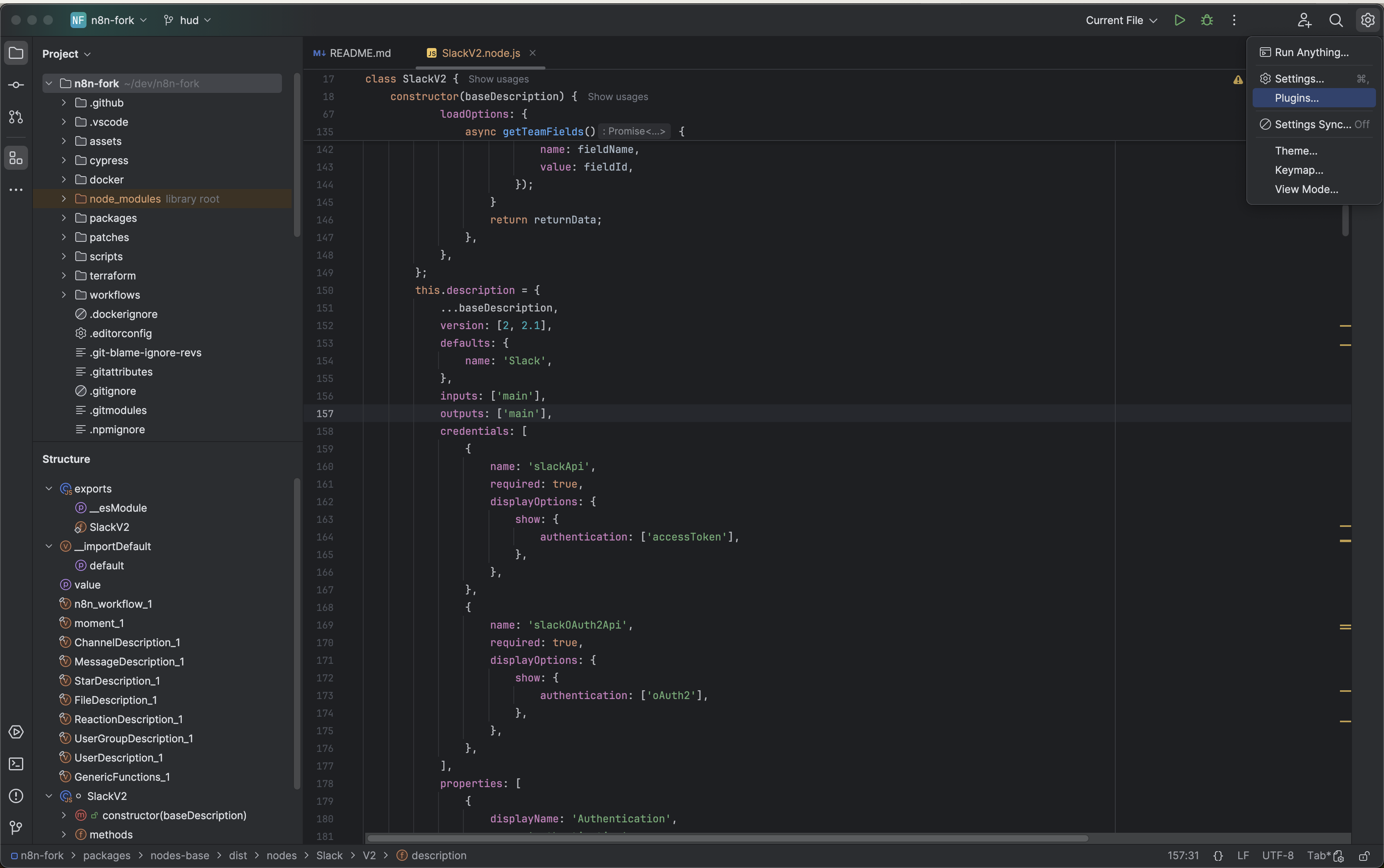Screen dimensions: 1384x868
Task: Open Current File run configuration dropdown
Action: 1121,20
